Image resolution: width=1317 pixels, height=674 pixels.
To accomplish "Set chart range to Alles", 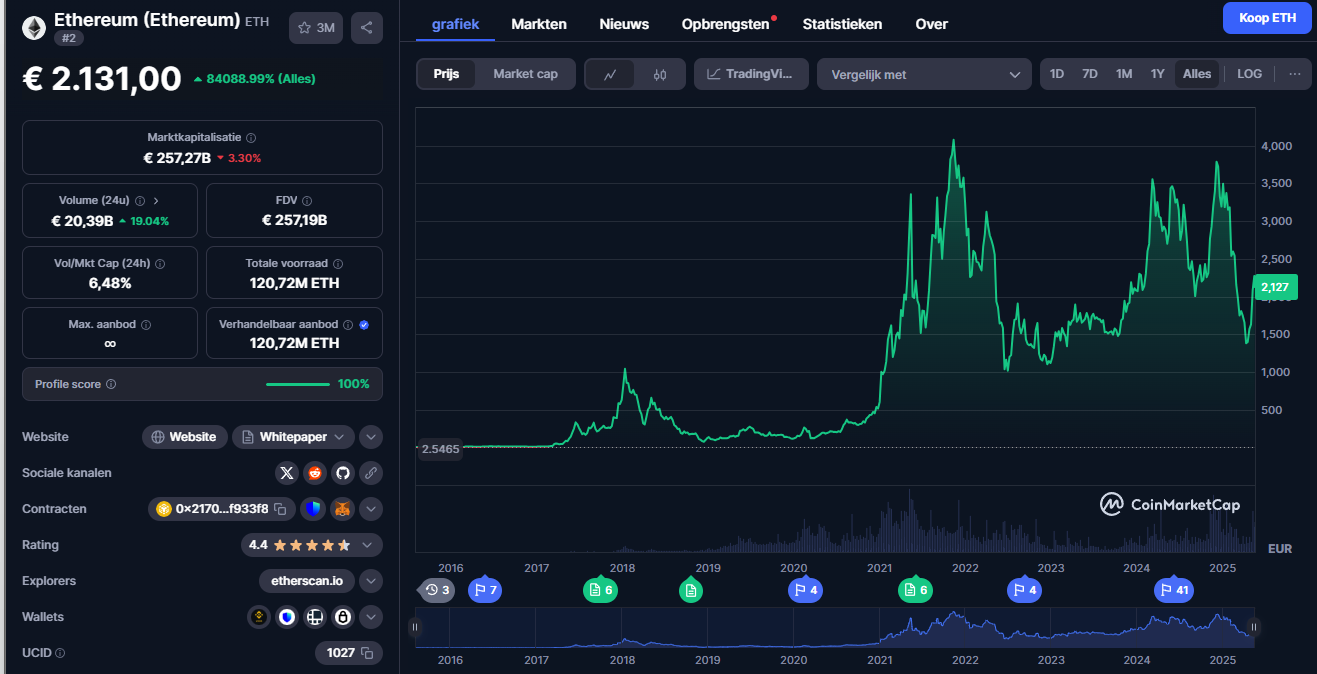I will click(x=1197, y=74).
